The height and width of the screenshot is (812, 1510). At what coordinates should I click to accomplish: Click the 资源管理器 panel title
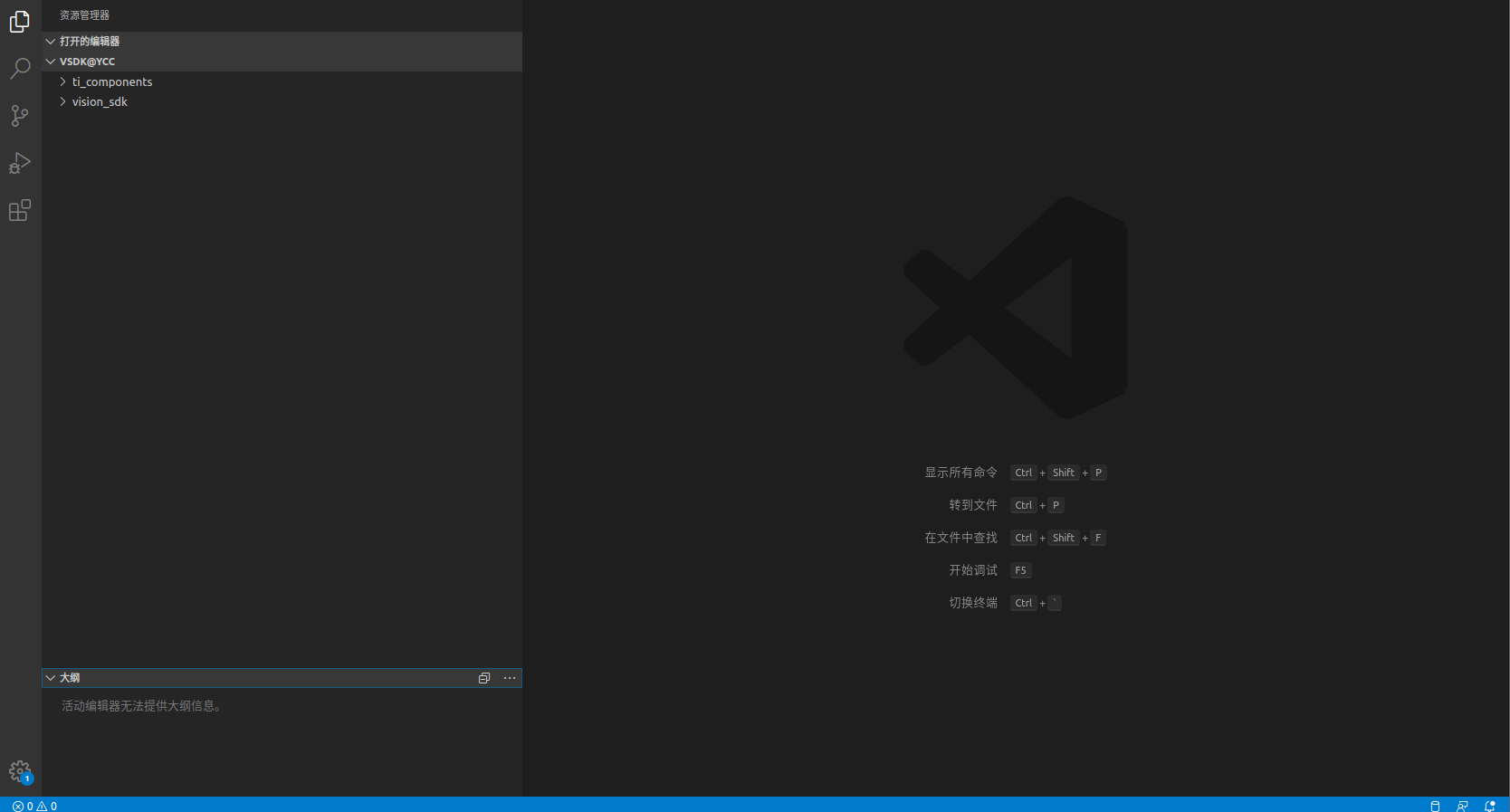coord(84,15)
